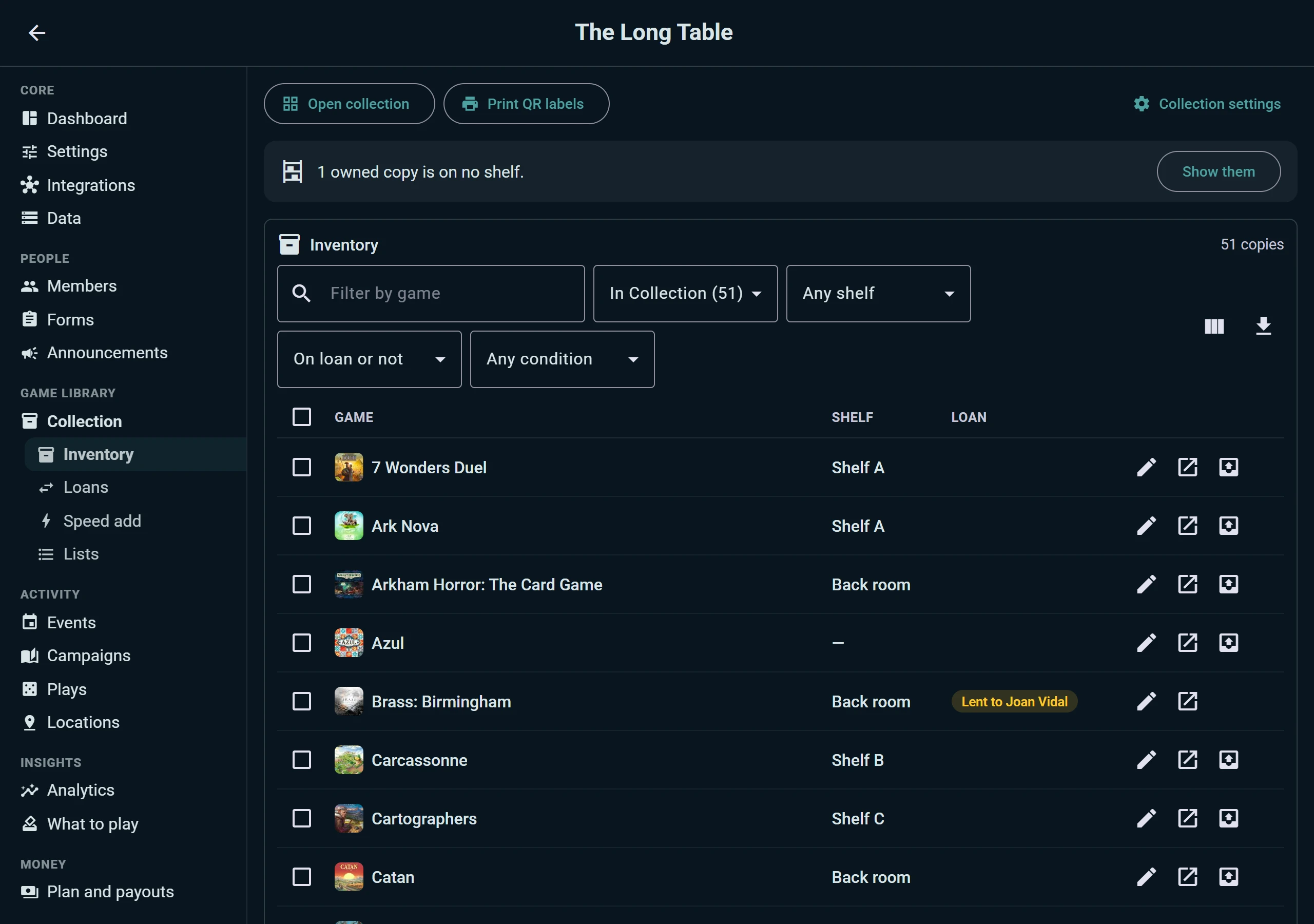Select the Catan row checkbox
Screen dimensions: 1314x924
[302, 877]
